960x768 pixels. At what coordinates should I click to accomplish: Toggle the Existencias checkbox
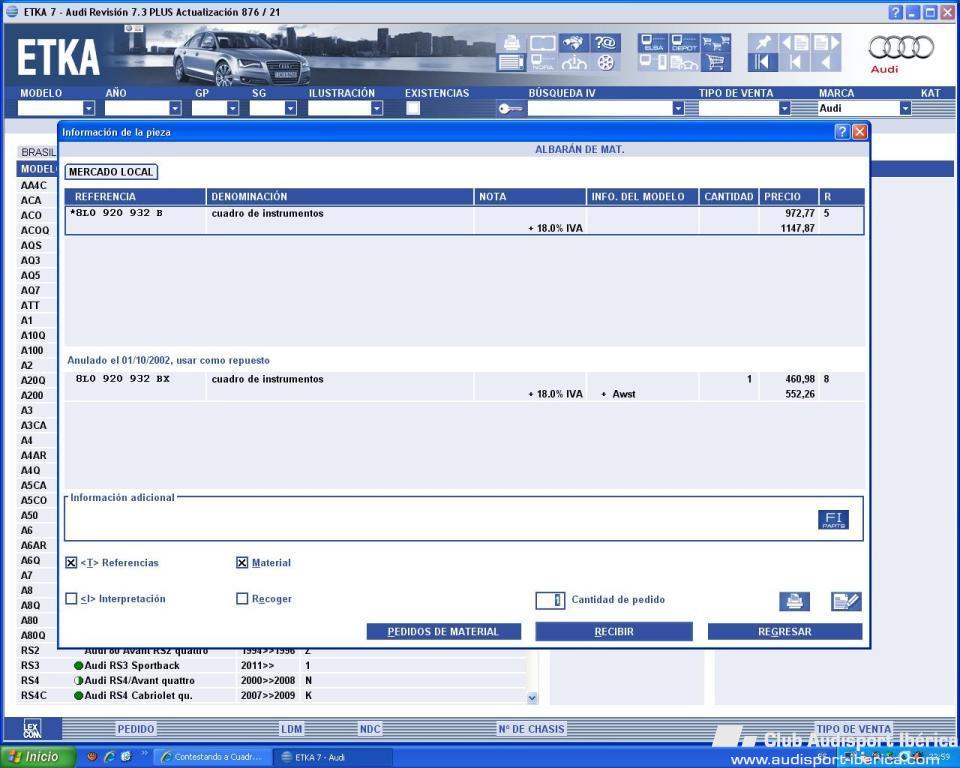[x=413, y=108]
